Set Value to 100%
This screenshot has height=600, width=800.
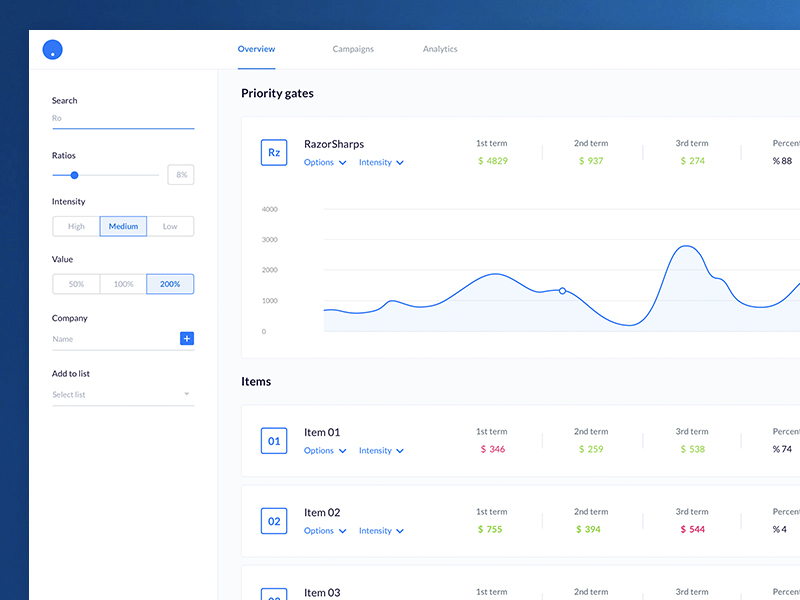(123, 284)
